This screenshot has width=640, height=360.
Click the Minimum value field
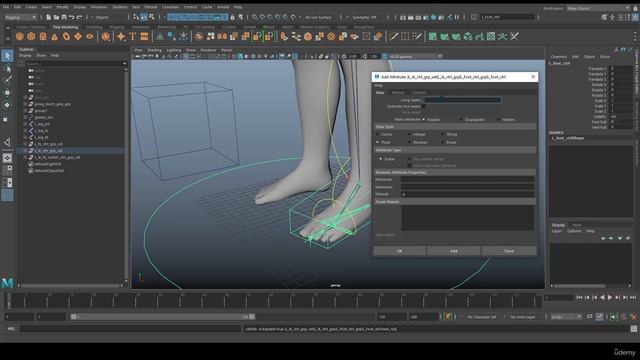tap(468, 179)
